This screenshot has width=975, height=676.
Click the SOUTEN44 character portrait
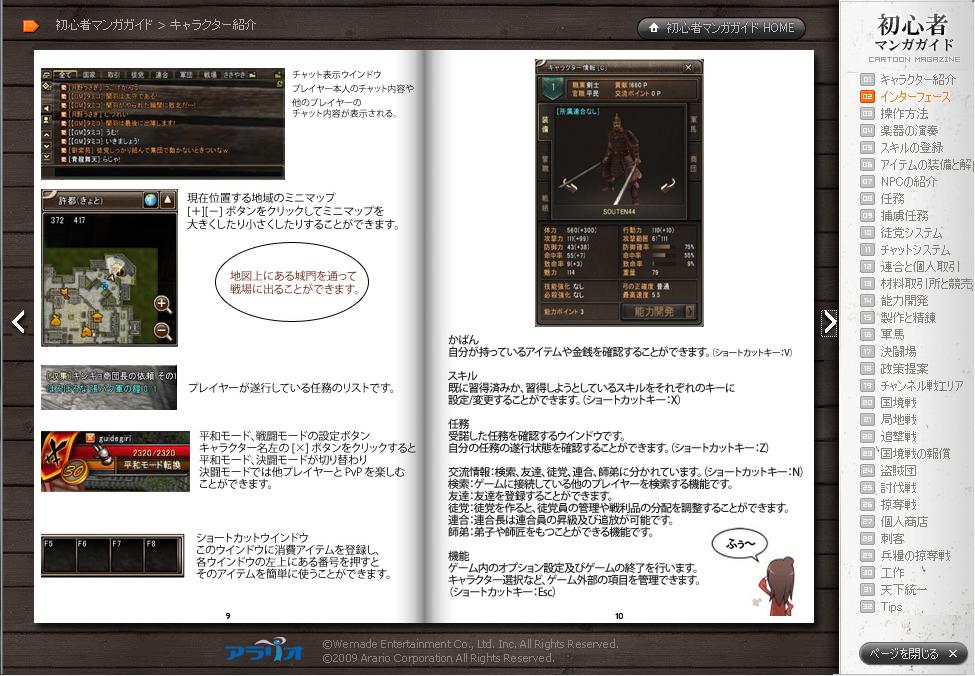[x=619, y=163]
